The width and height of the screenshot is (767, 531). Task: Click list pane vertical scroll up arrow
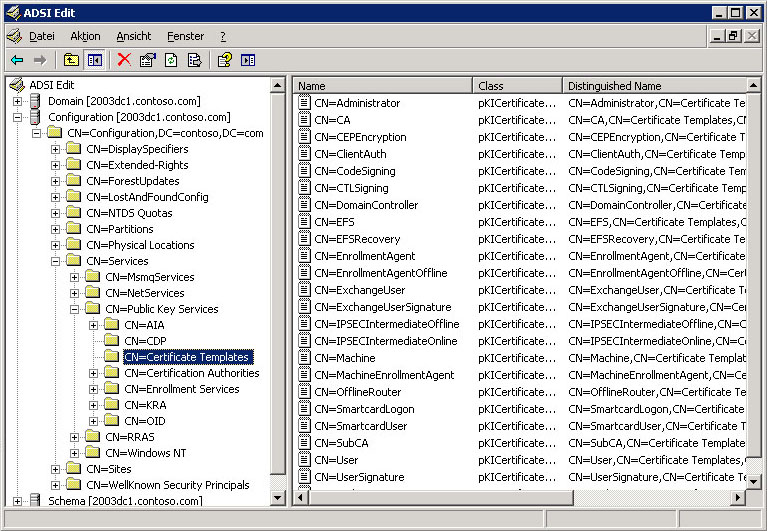click(754, 86)
